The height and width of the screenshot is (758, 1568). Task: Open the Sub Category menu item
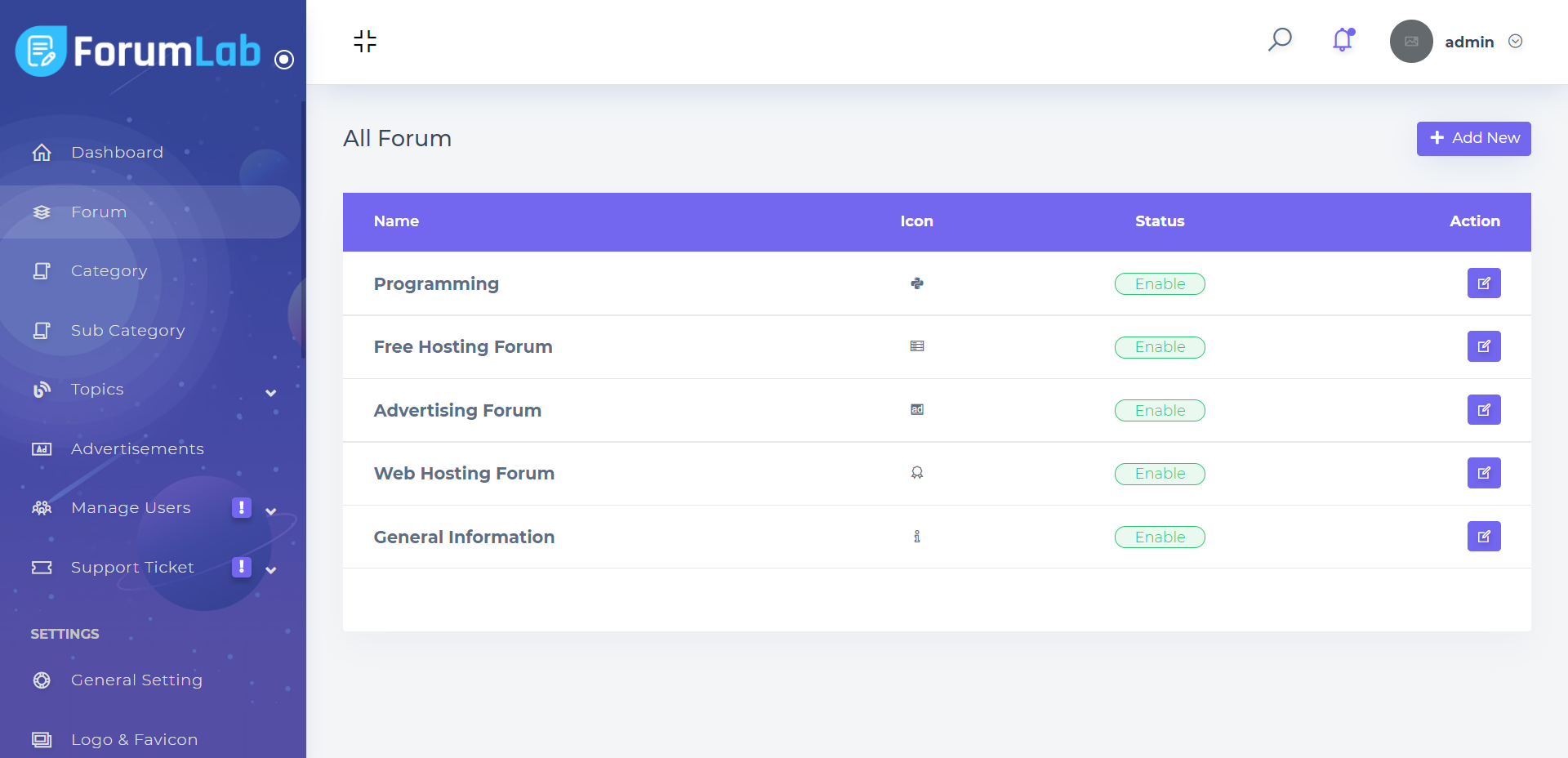127,331
